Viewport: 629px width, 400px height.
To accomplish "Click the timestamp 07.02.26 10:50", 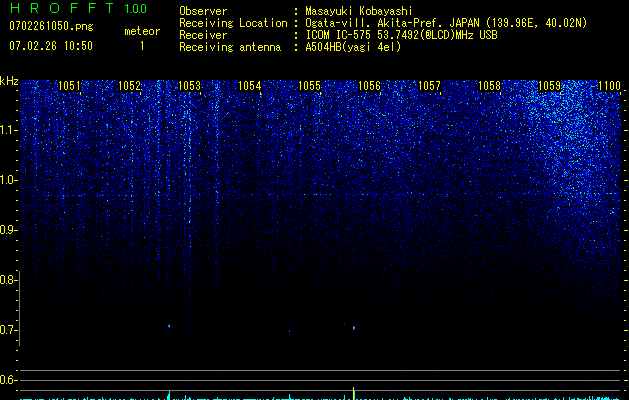I will 51,46.
